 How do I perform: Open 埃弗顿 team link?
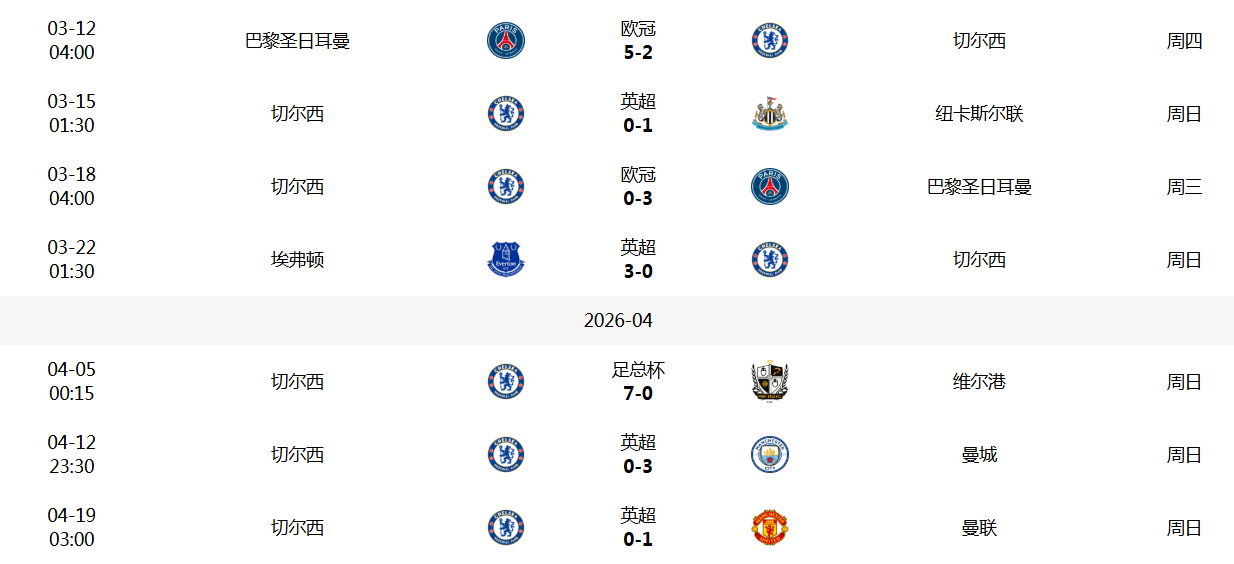pyautogui.click(x=298, y=260)
